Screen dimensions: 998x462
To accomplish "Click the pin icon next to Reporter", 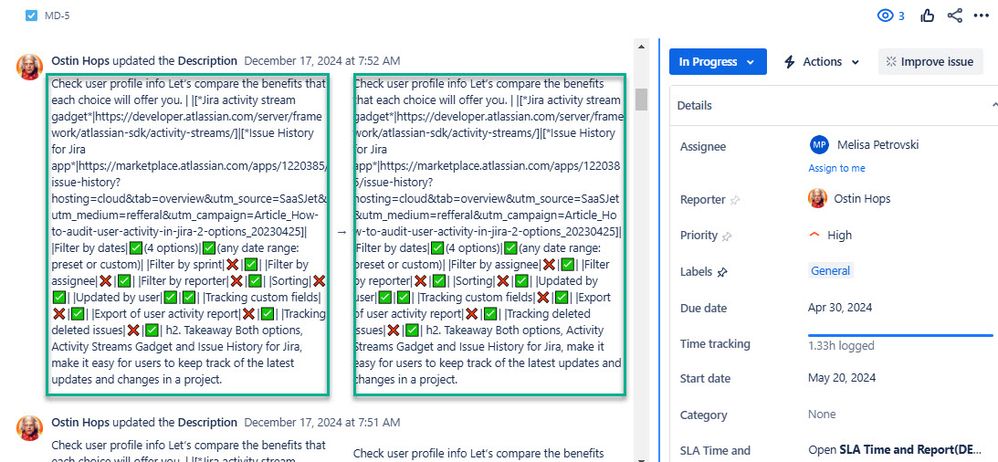I will point(735,200).
